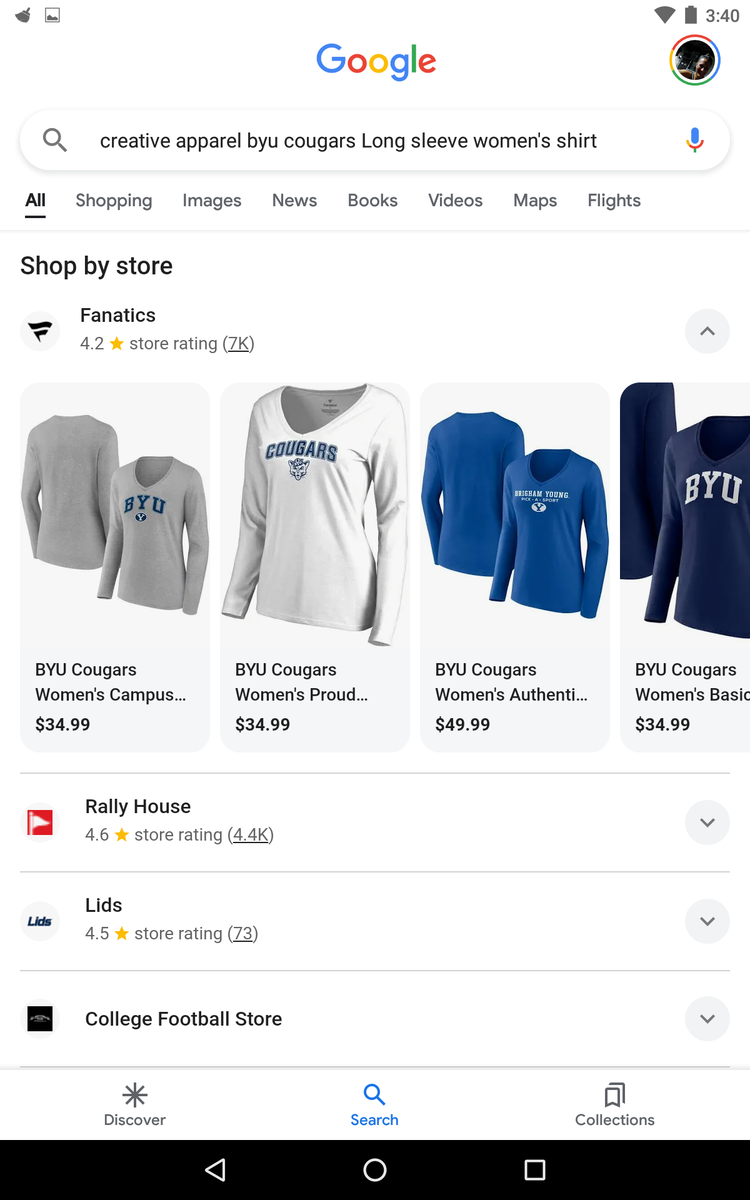Collapse the Fanatics store section
750x1200 pixels.
coord(707,331)
